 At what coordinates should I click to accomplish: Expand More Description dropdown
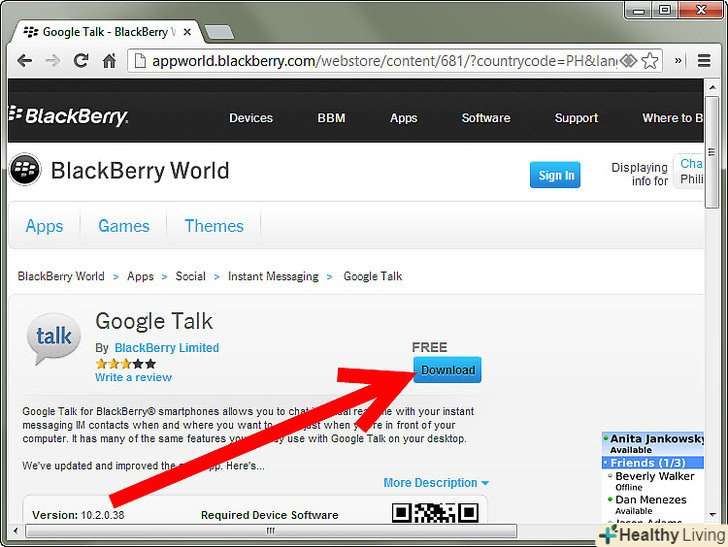436,483
